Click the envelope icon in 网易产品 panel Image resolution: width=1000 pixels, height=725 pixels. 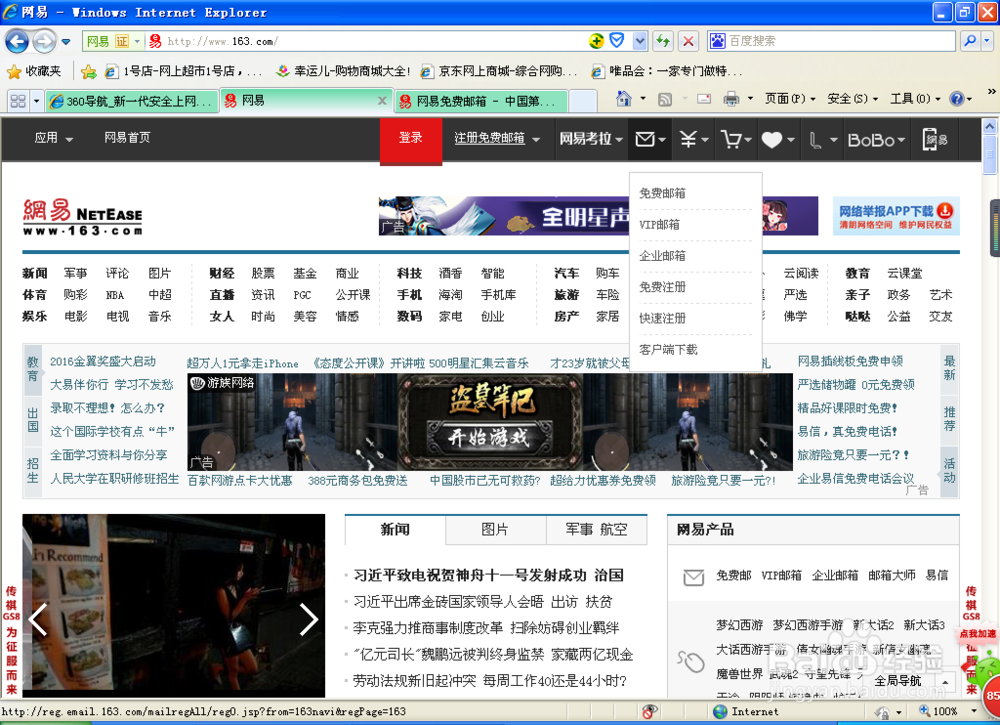pyautogui.click(x=693, y=577)
